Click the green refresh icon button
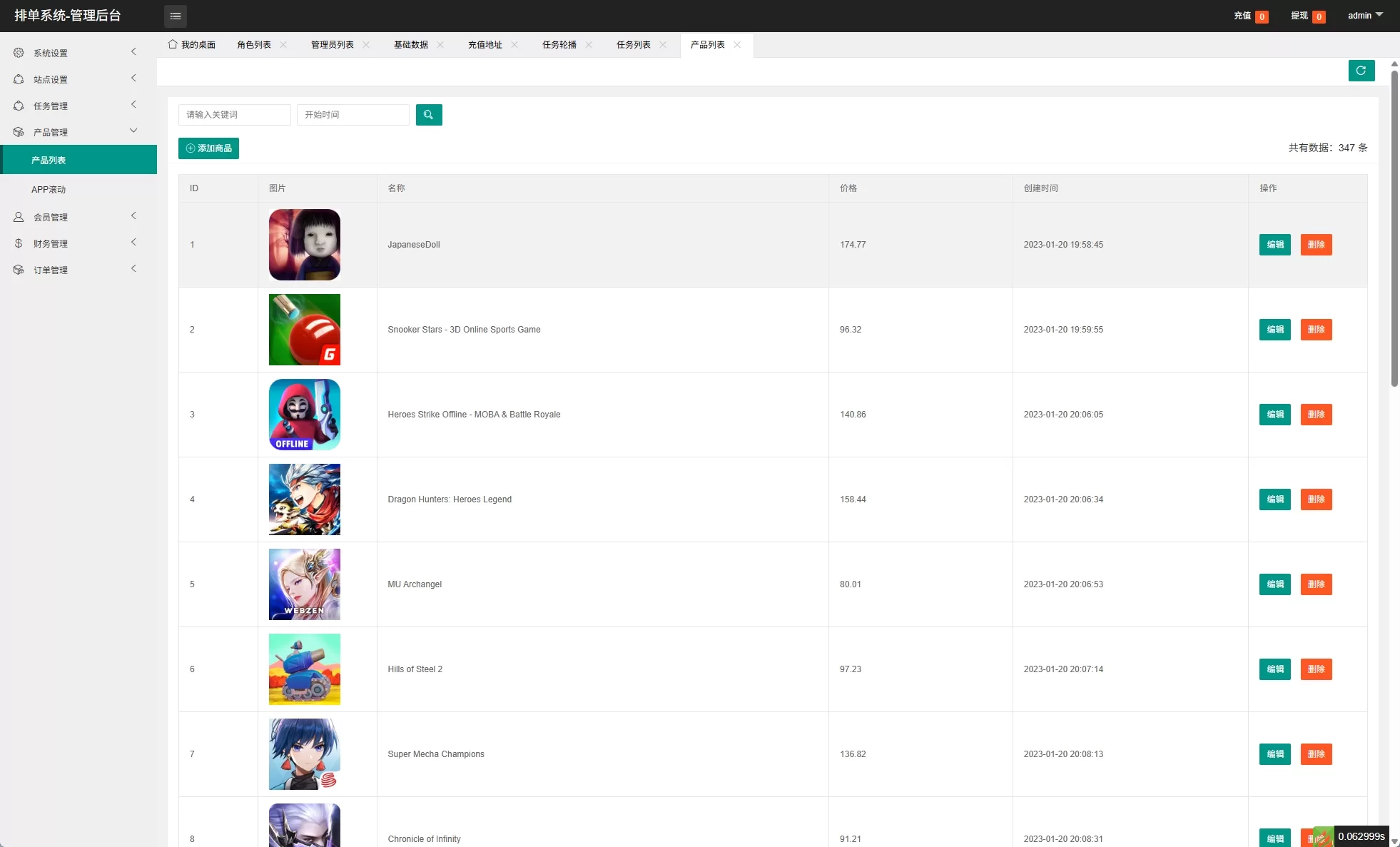The width and height of the screenshot is (1400, 847). click(x=1361, y=71)
